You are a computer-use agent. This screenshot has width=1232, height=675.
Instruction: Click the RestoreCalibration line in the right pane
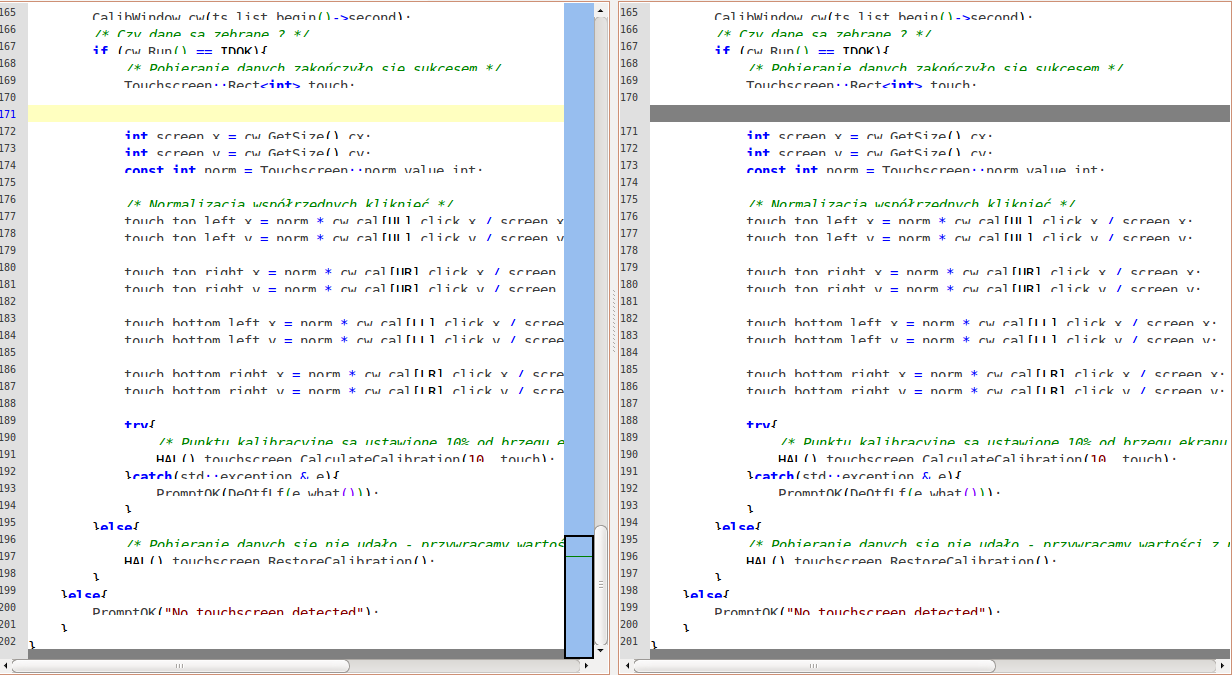tap(900, 560)
